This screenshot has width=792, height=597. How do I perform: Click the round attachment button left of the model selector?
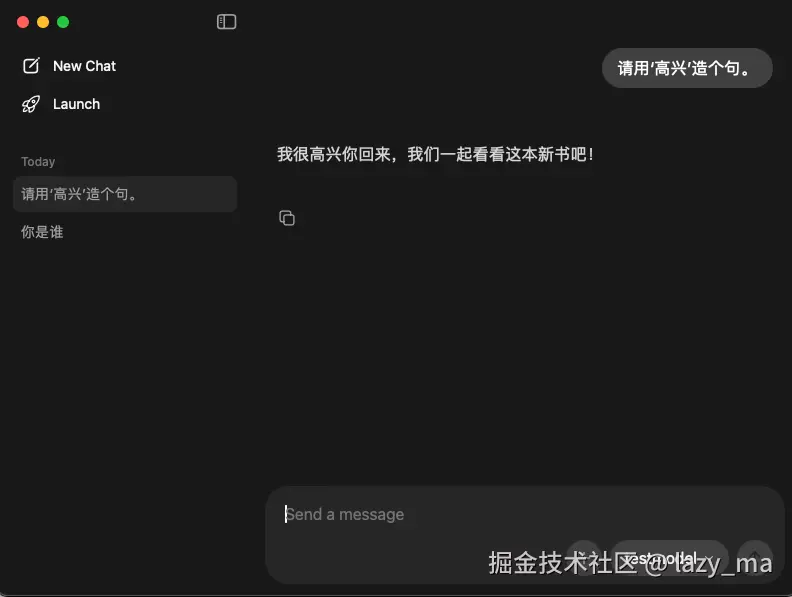(x=583, y=558)
